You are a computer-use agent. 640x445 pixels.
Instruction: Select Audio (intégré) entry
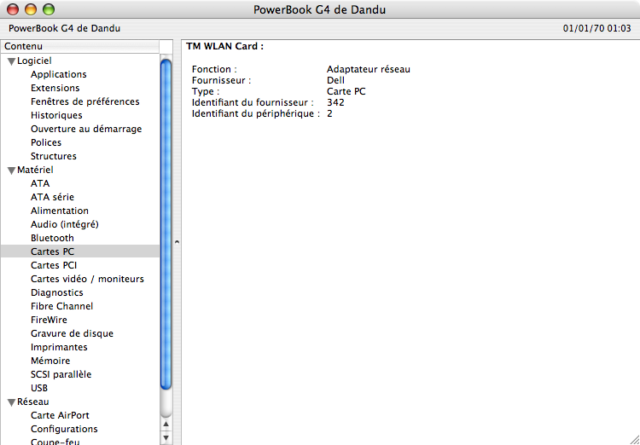(64, 225)
